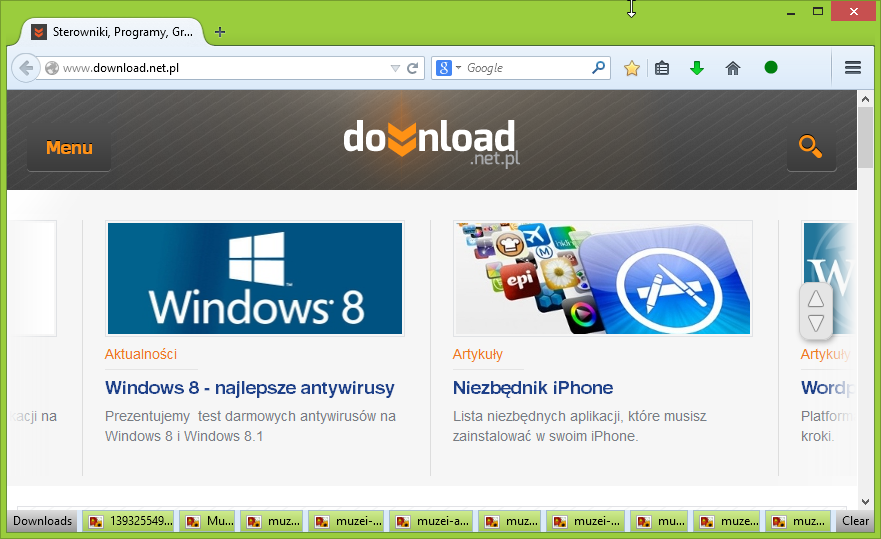Open the muzei-a... download item
Viewport: 881px width, 539px height.
[x=432, y=522]
